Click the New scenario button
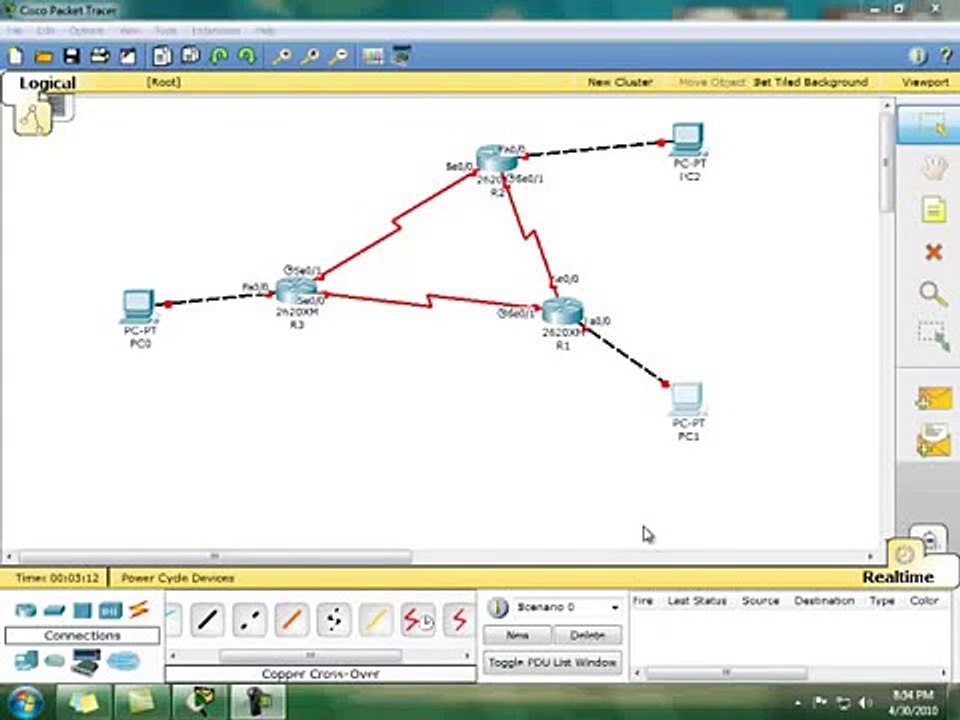 click(517, 635)
